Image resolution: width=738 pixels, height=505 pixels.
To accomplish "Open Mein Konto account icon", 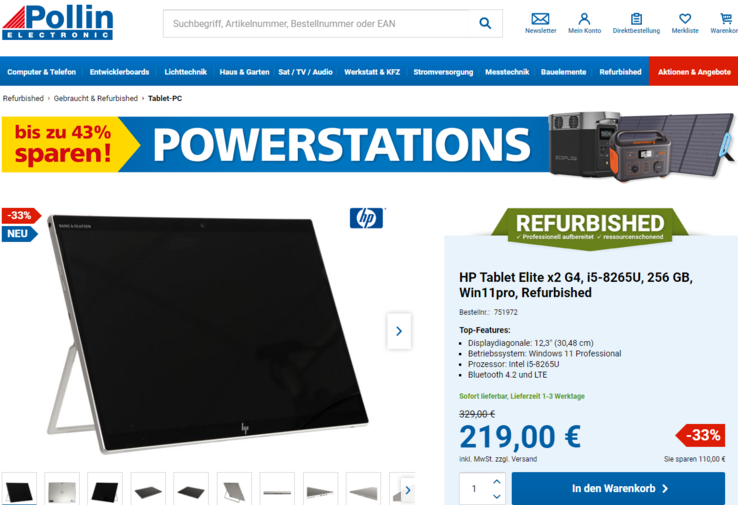I will click(584, 18).
